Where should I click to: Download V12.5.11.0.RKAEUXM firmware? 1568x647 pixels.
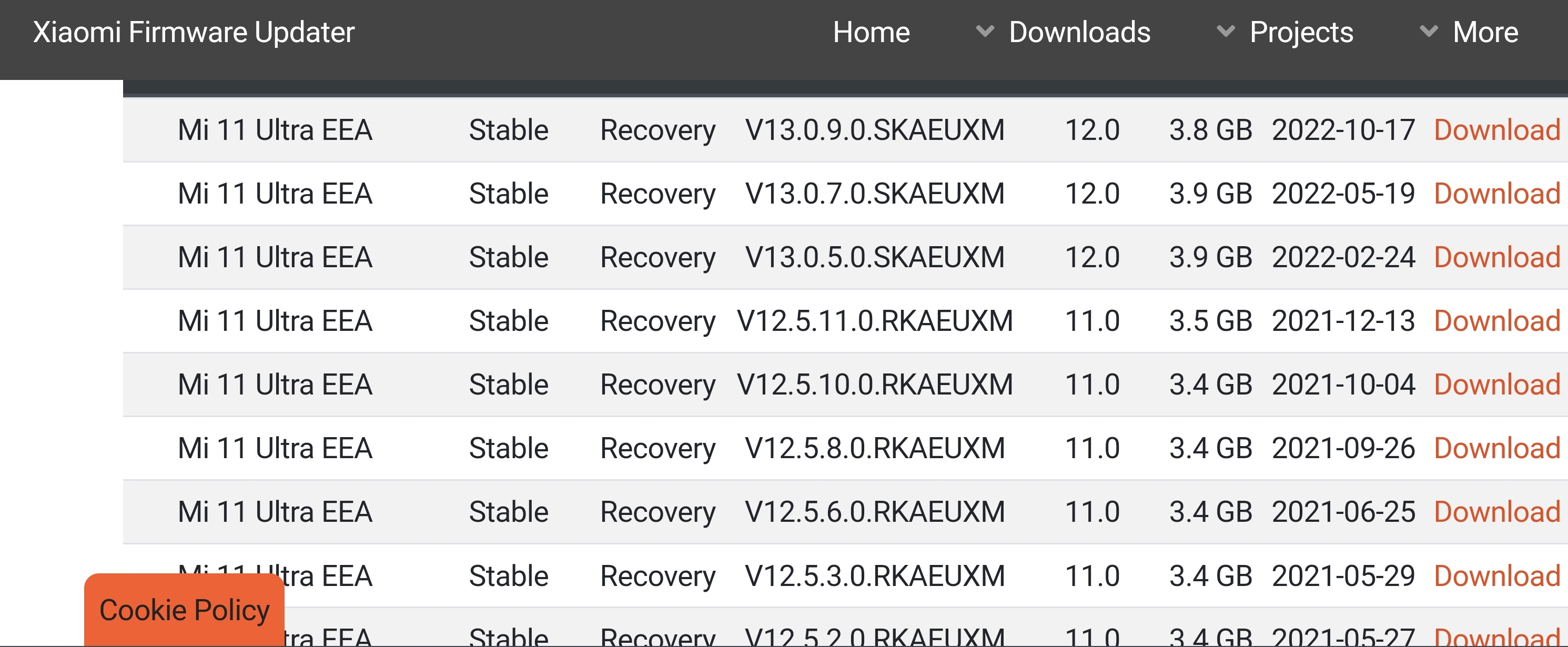(x=1497, y=321)
